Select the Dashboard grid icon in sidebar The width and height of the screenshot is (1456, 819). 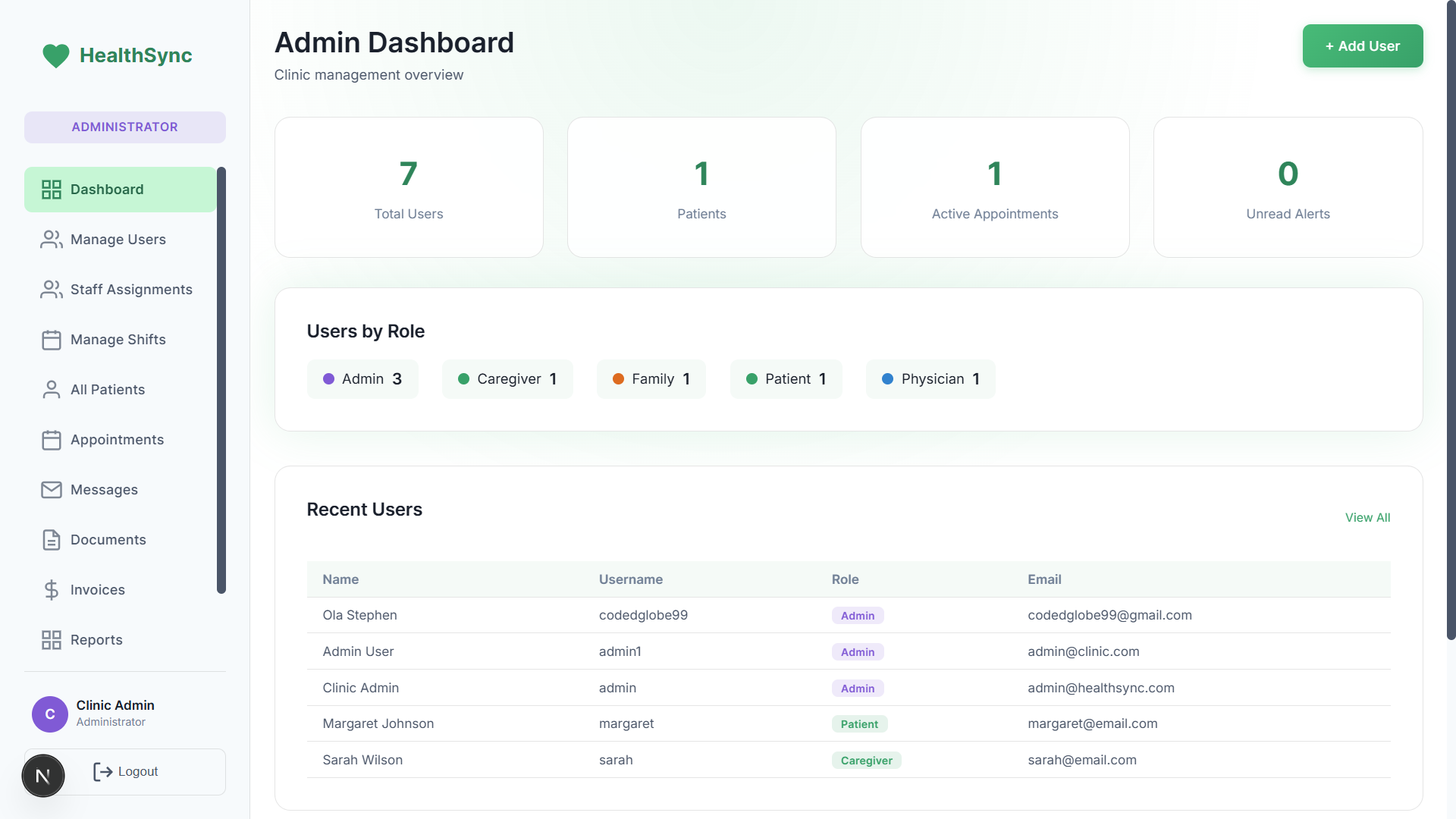point(51,189)
